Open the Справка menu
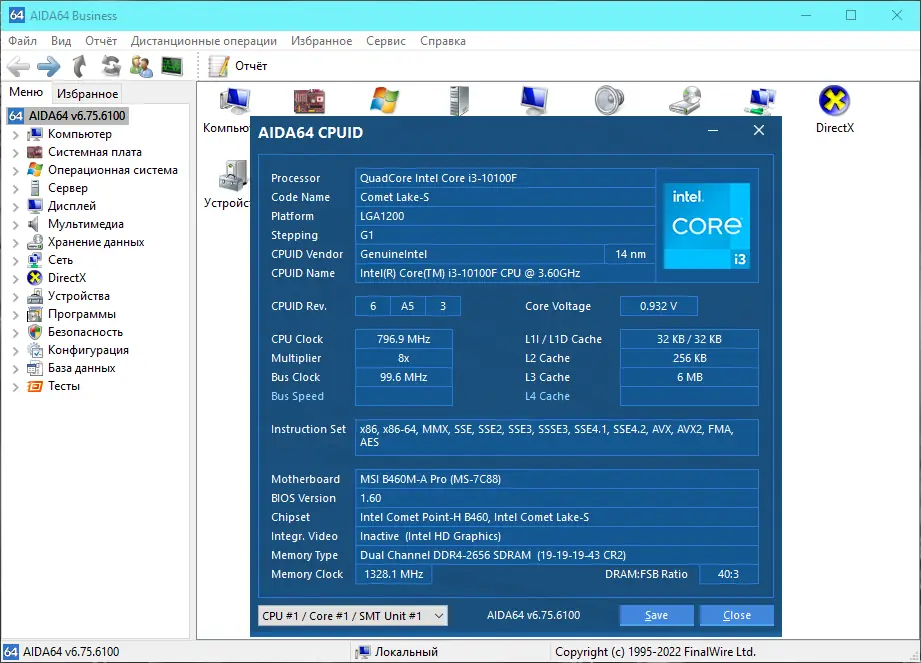Viewport: 921px width, 663px height. pos(443,41)
